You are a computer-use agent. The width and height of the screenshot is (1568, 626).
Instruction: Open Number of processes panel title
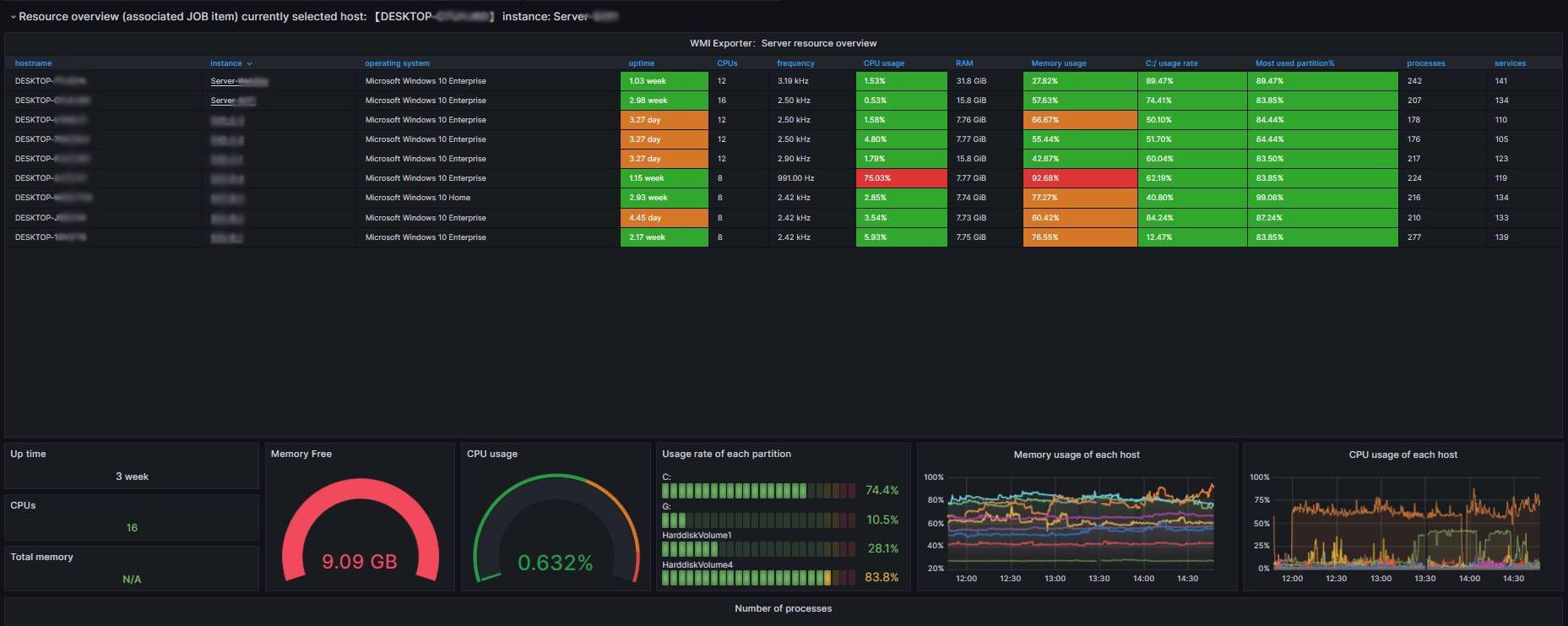tap(783, 608)
